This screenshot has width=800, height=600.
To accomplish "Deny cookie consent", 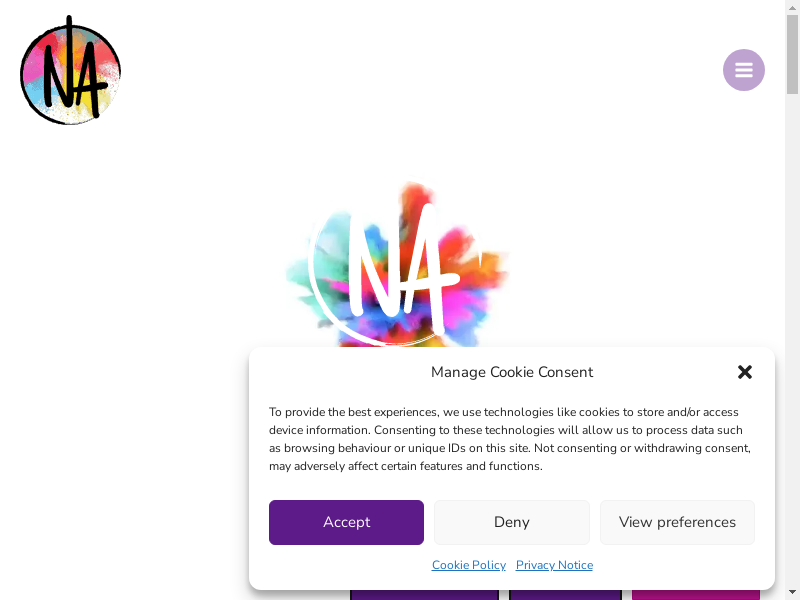I will 512,522.
